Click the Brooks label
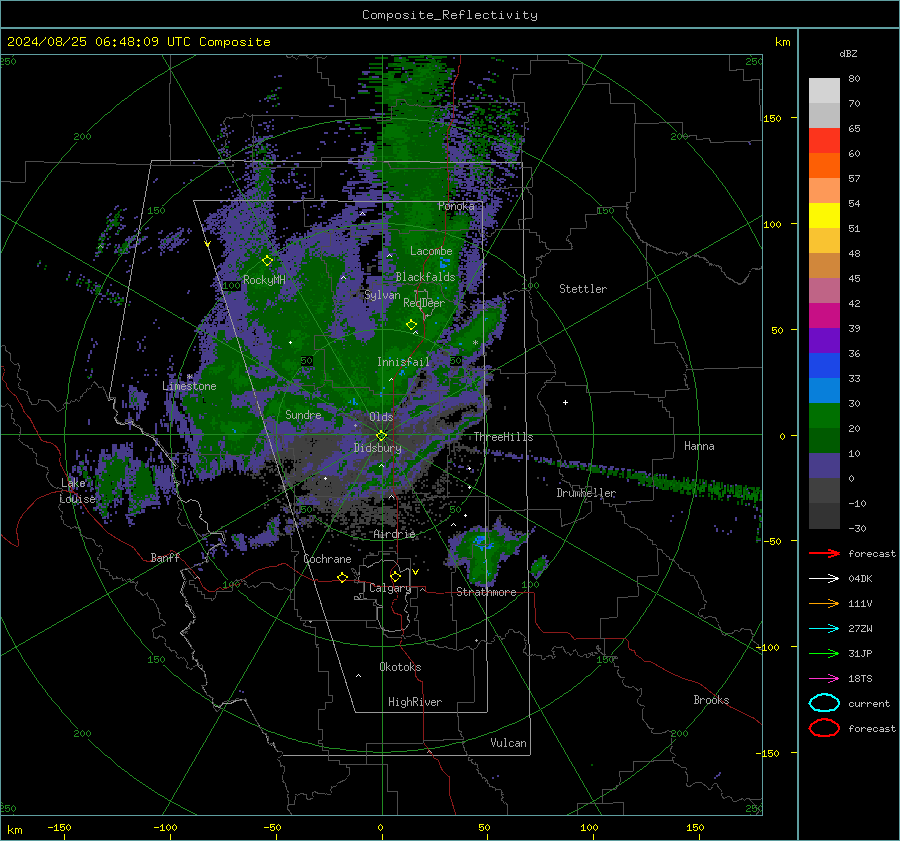 [711, 700]
